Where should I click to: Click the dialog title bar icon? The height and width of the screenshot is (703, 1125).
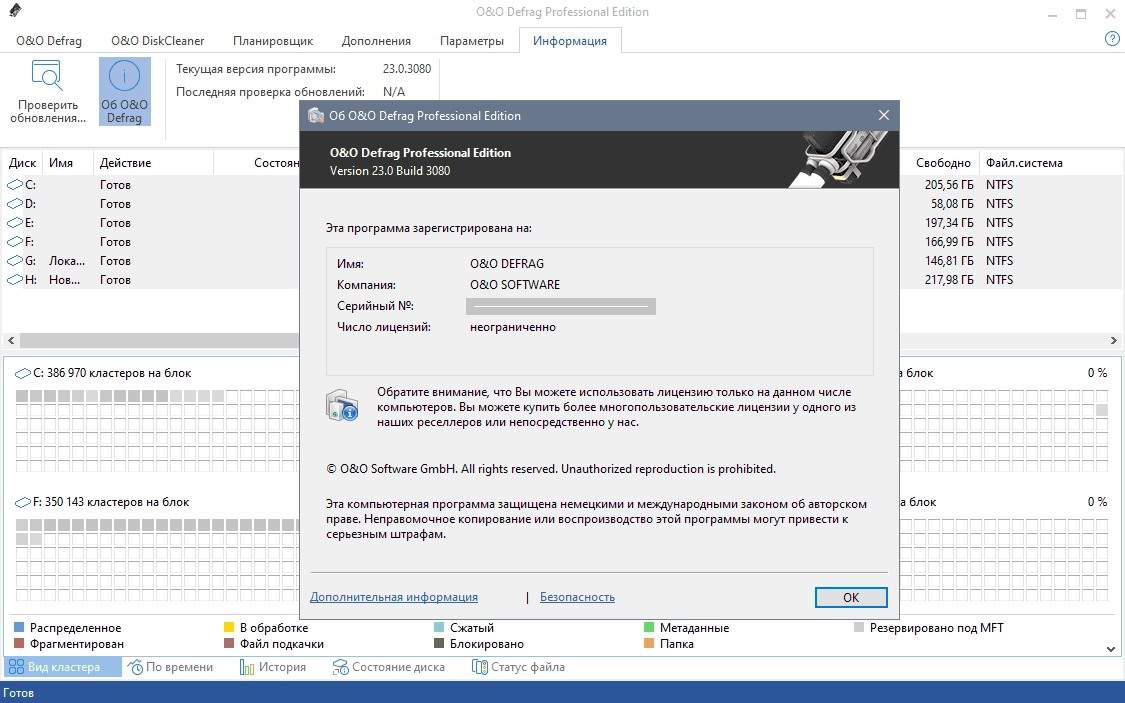point(316,115)
